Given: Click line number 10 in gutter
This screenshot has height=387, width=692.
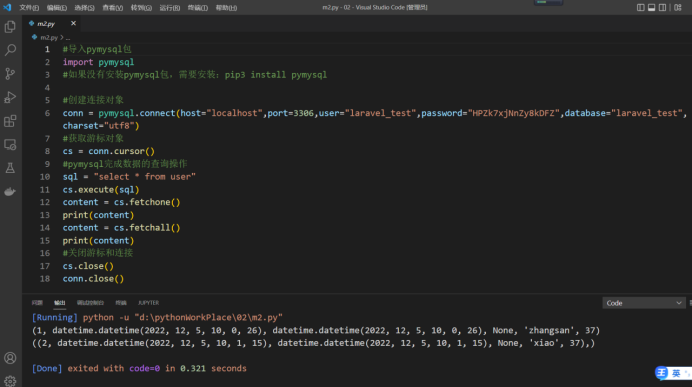Looking at the screenshot, I should coord(45,177).
